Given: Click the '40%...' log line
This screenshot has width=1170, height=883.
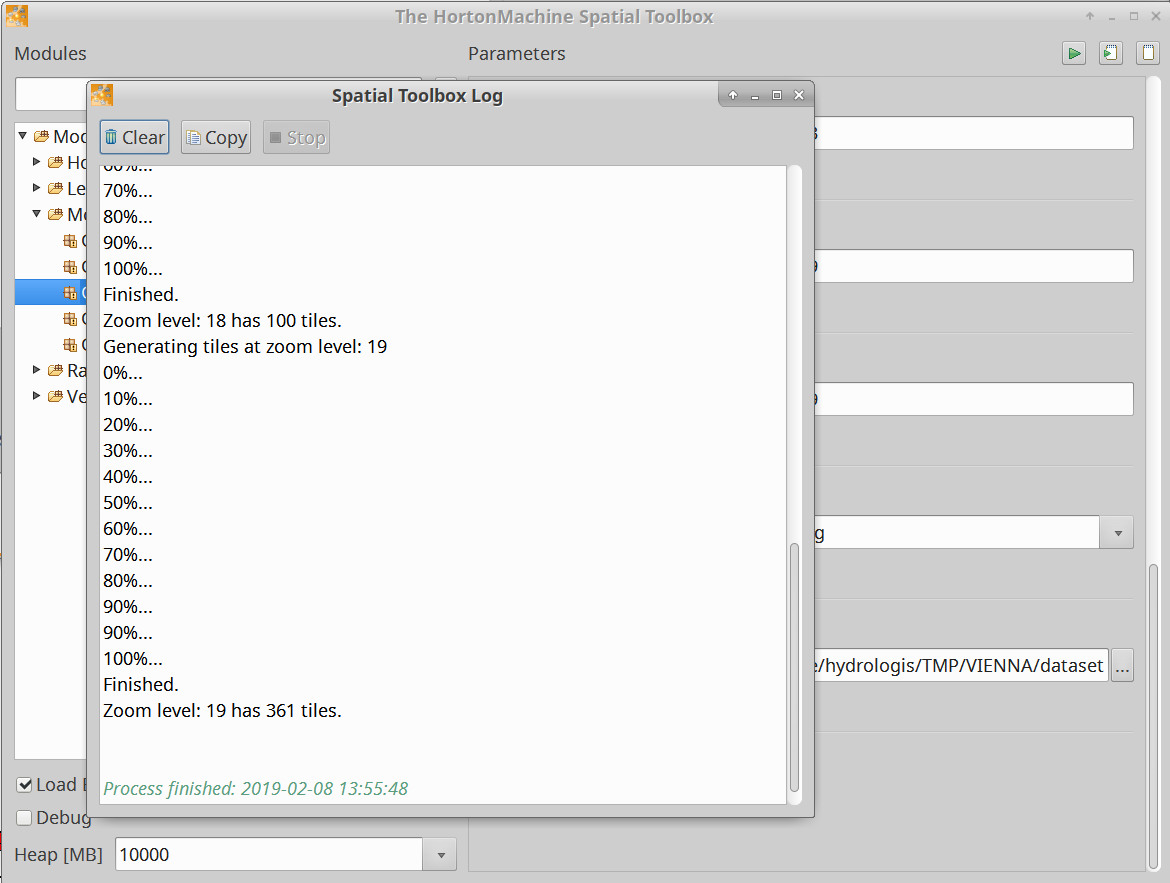Looking at the screenshot, I should [128, 477].
